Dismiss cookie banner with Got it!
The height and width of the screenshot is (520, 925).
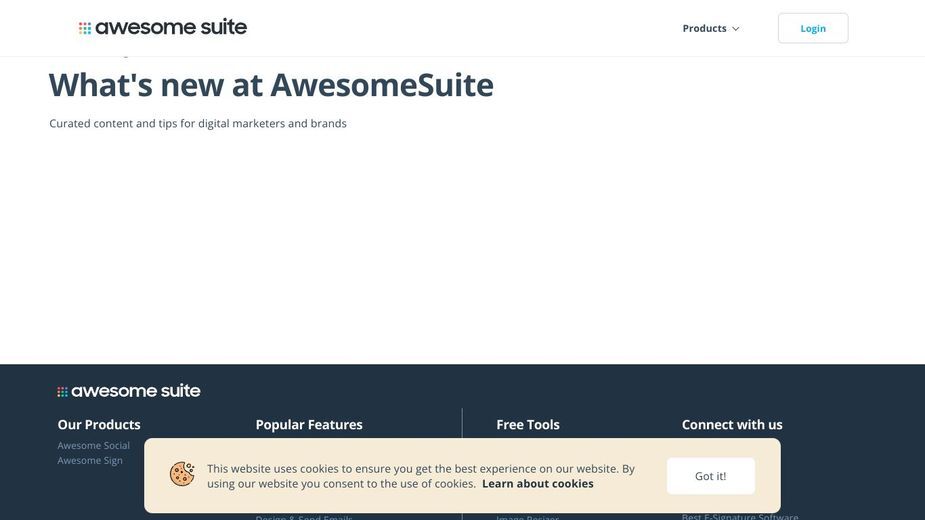click(710, 476)
